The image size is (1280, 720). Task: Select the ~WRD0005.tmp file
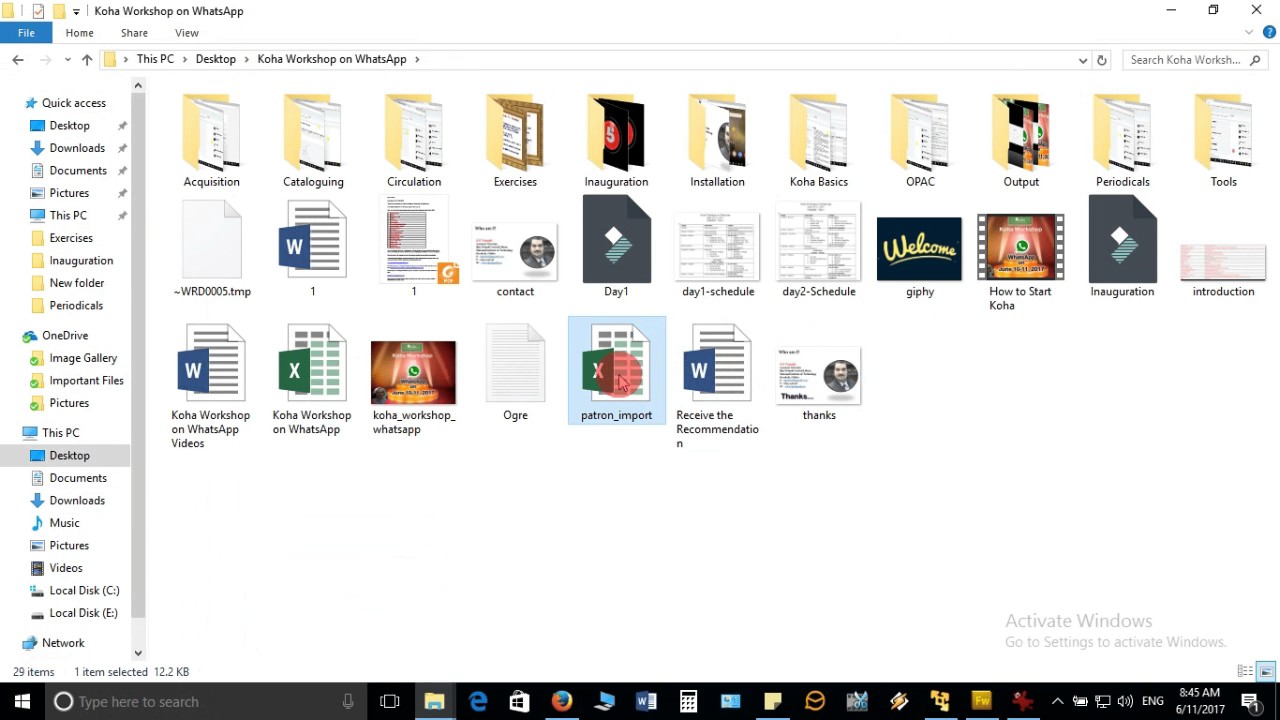pos(211,249)
